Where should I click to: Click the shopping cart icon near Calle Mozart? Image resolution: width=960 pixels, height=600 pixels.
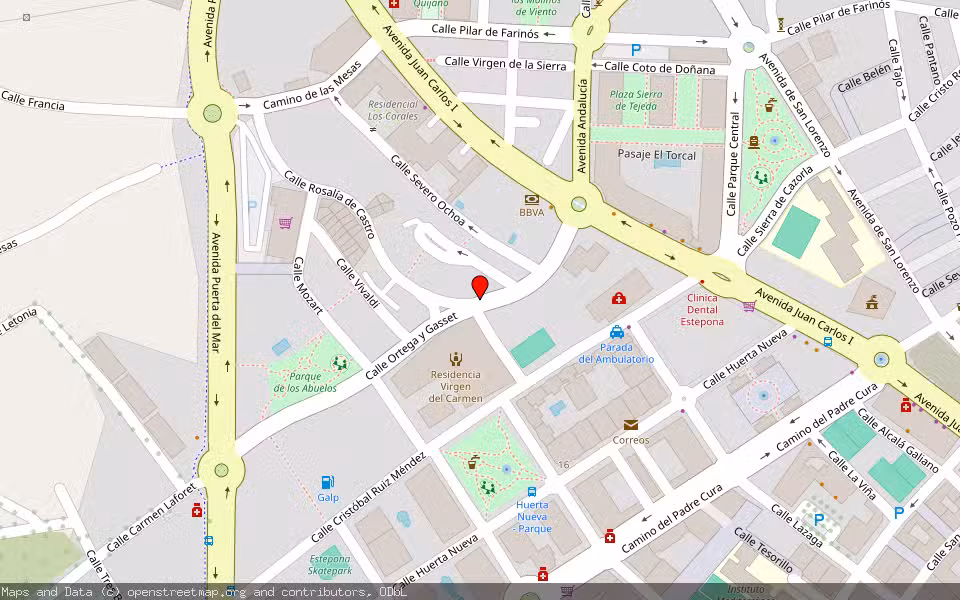coord(285,223)
